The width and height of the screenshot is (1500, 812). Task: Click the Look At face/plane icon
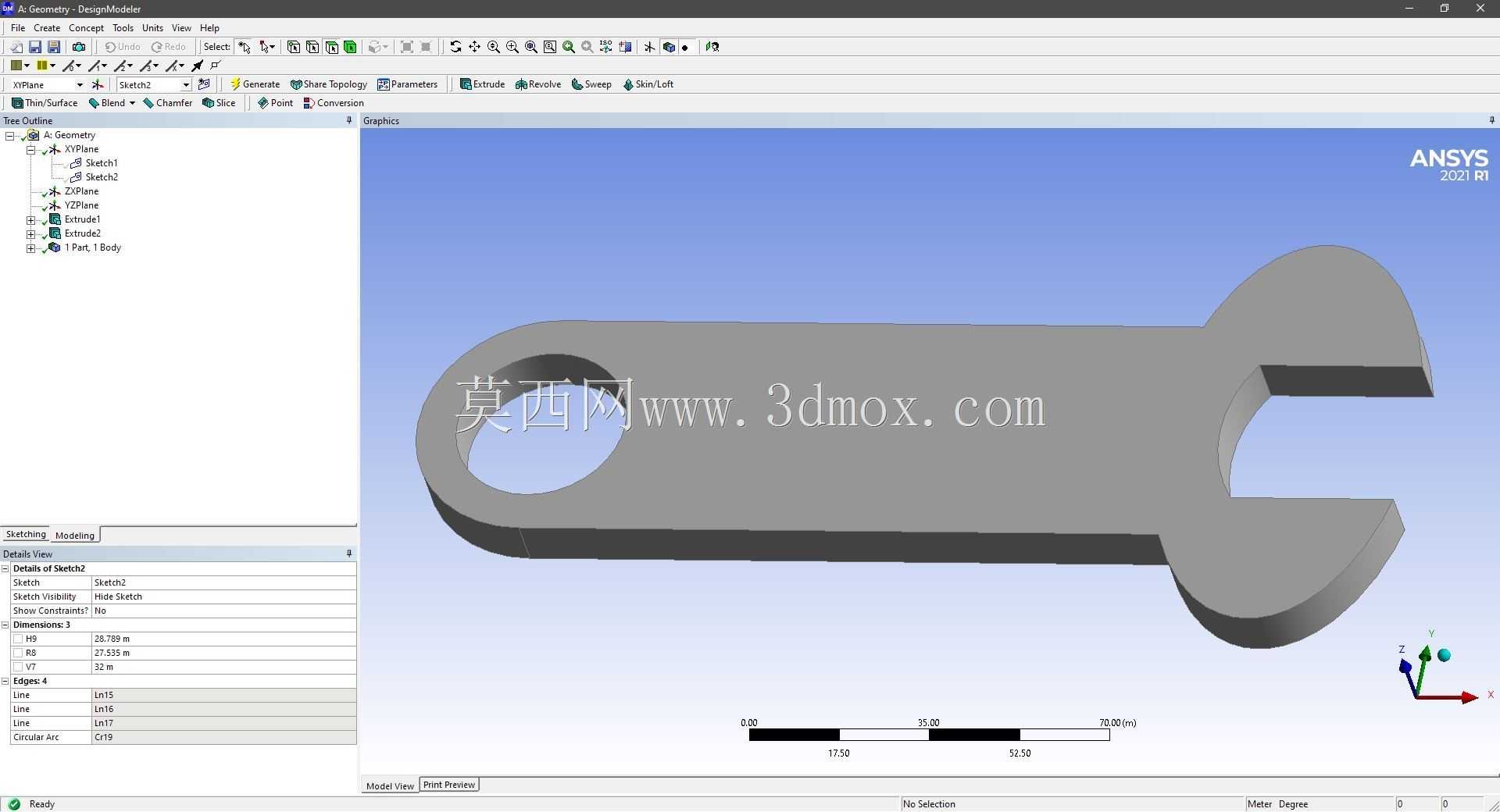(x=712, y=47)
